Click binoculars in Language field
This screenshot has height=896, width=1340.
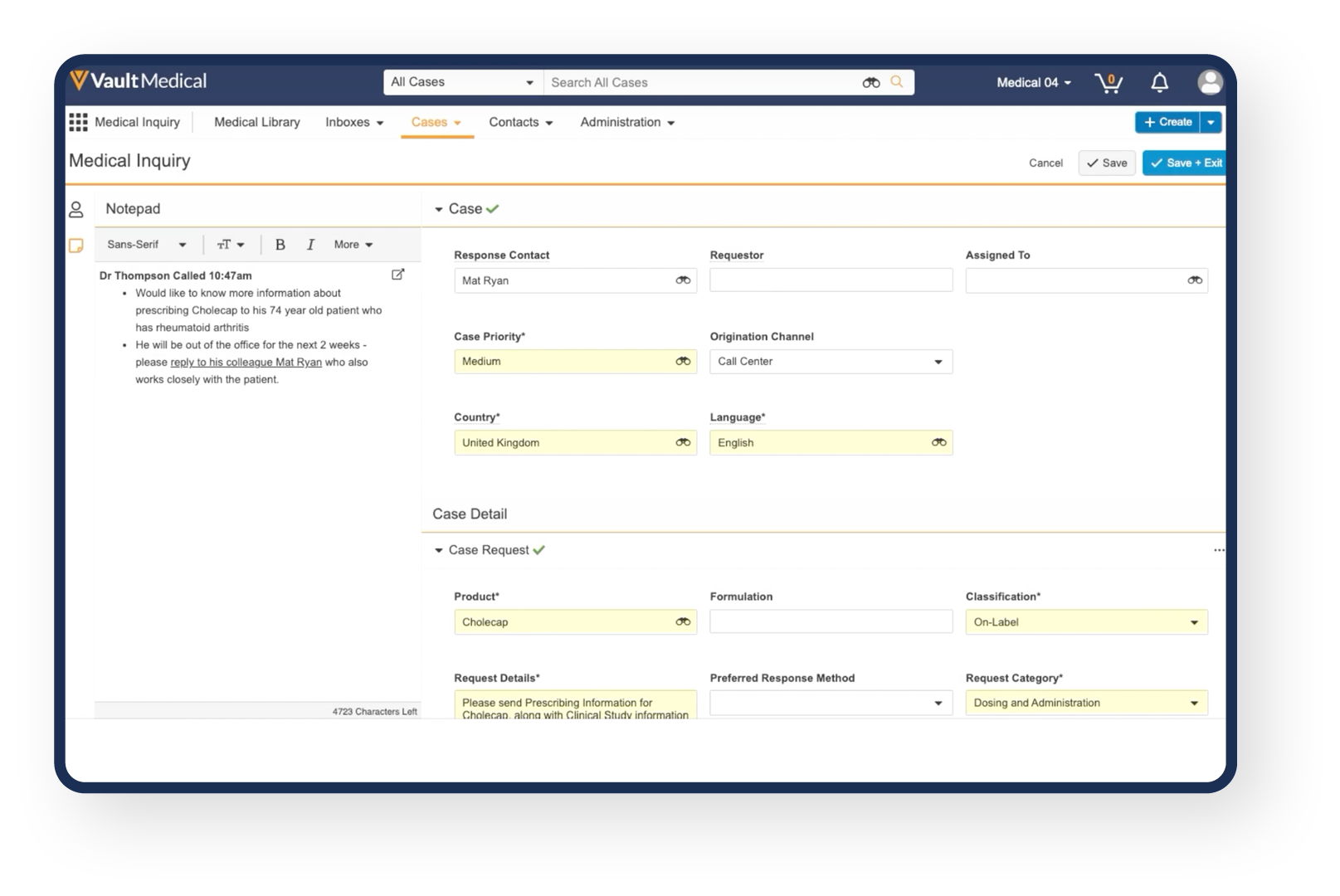tap(938, 443)
